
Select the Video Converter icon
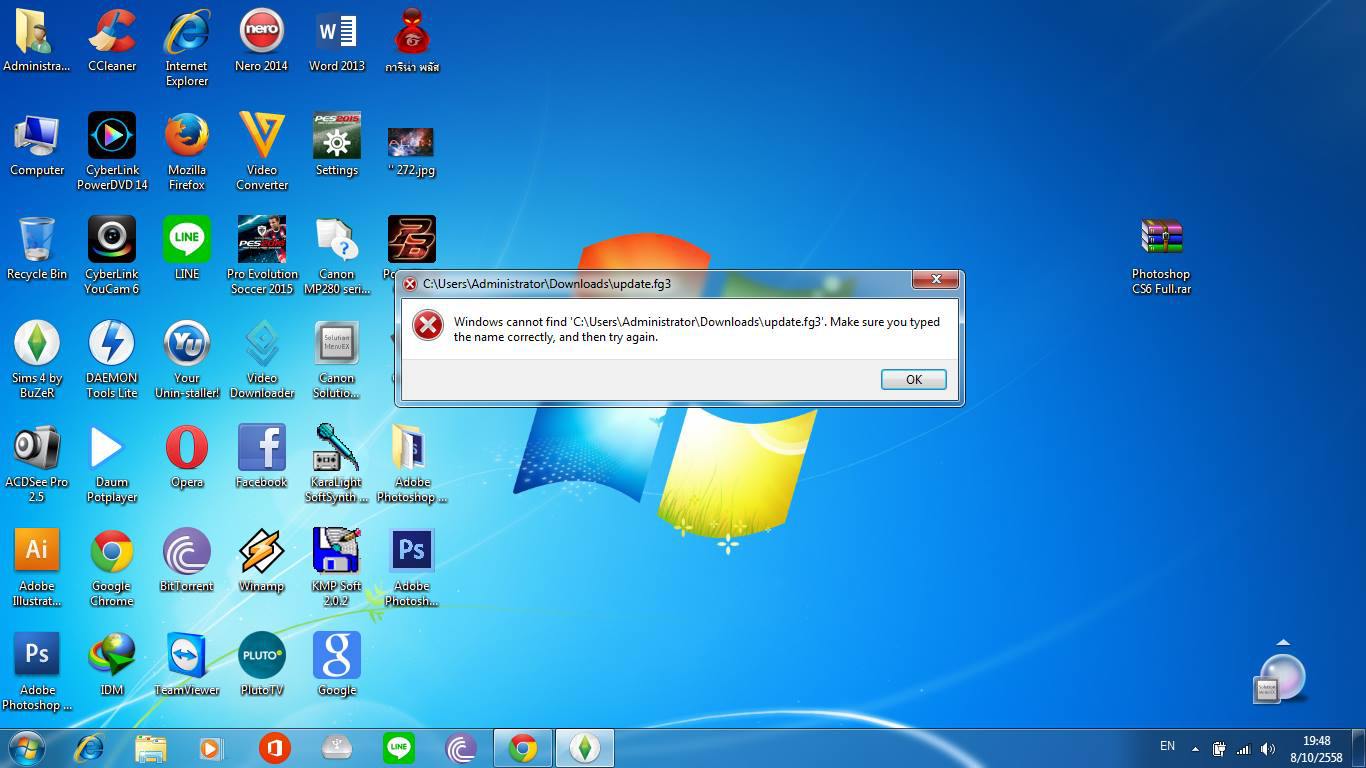(262, 152)
